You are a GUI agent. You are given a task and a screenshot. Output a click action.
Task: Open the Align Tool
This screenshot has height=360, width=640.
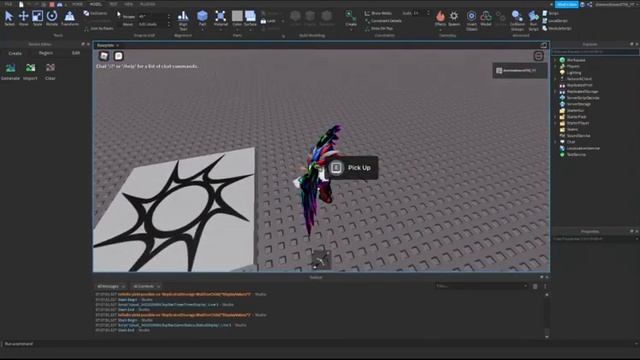pos(183,20)
